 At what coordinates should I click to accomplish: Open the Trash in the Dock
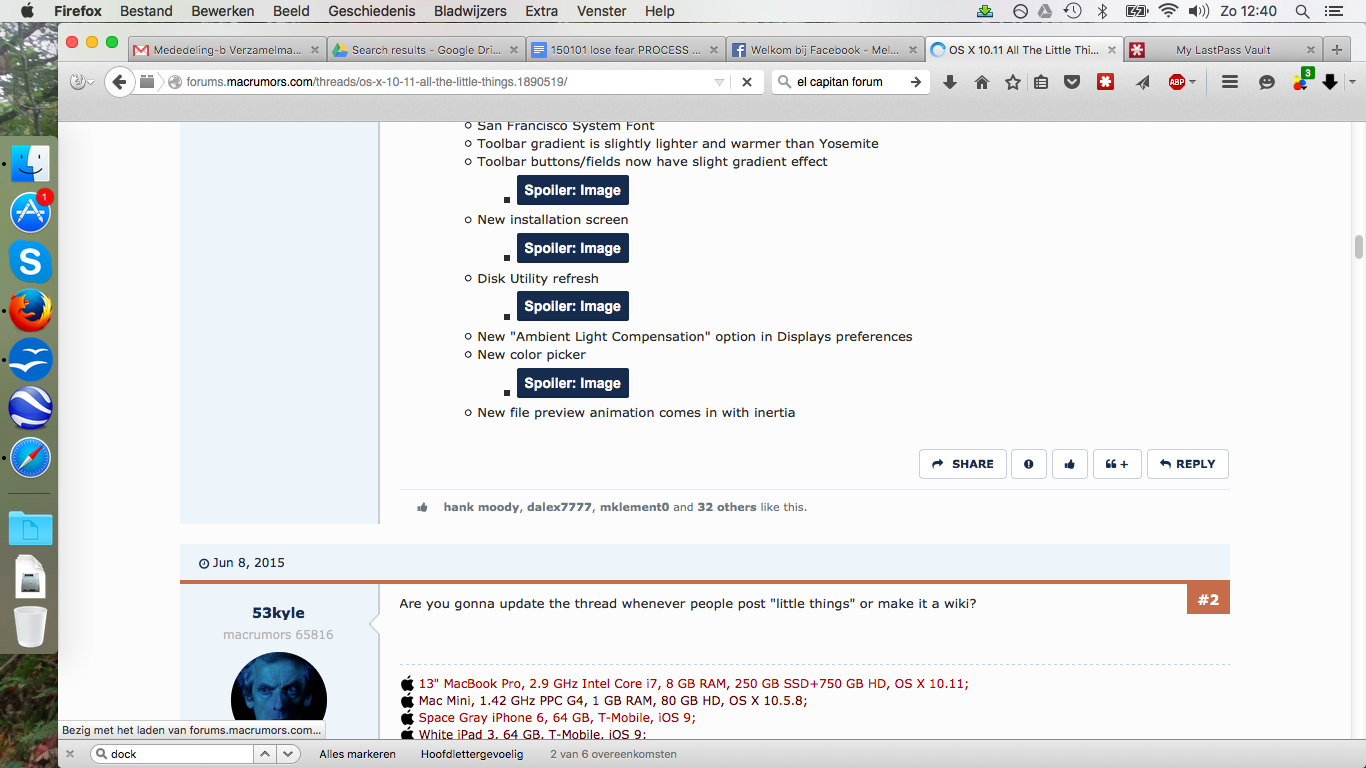(x=31, y=627)
